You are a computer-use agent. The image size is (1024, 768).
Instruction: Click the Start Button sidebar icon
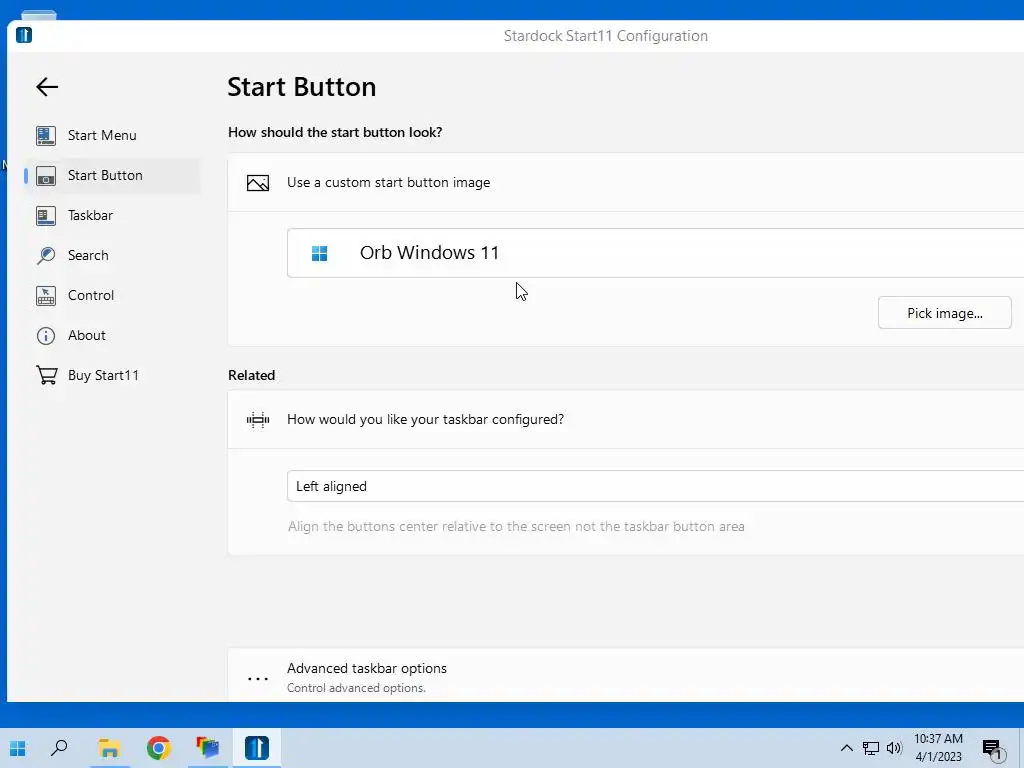point(46,176)
